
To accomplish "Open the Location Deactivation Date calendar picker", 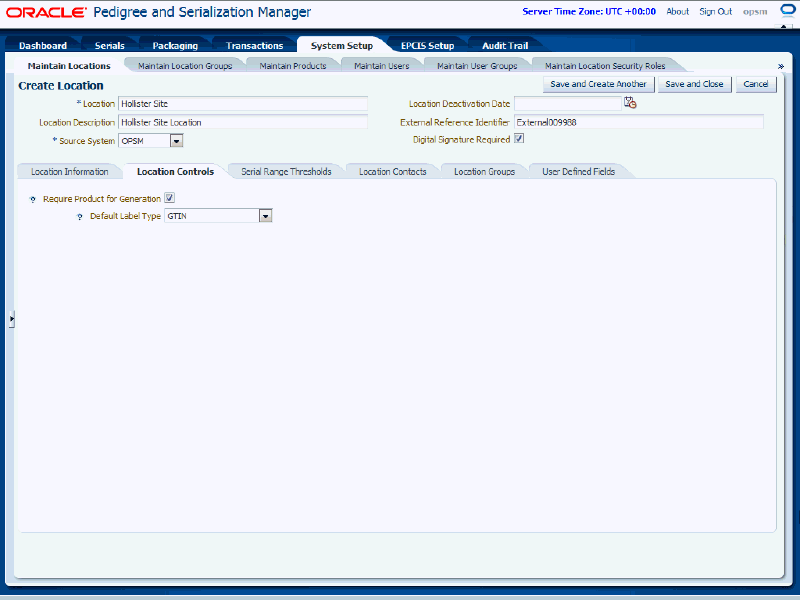I will pyautogui.click(x=630, y=103).
